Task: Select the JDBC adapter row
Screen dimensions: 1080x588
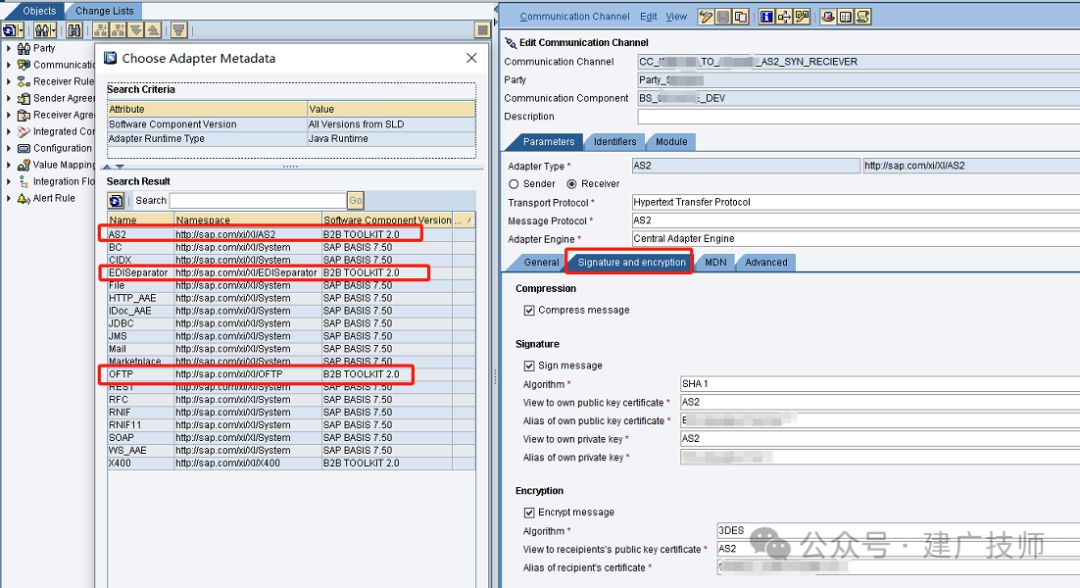Action: [x=291, y=324]
